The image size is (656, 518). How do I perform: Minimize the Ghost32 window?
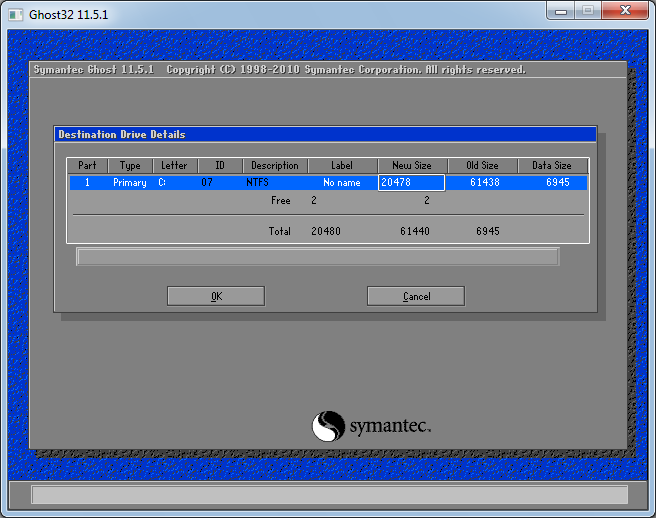[x=561, y=11]
